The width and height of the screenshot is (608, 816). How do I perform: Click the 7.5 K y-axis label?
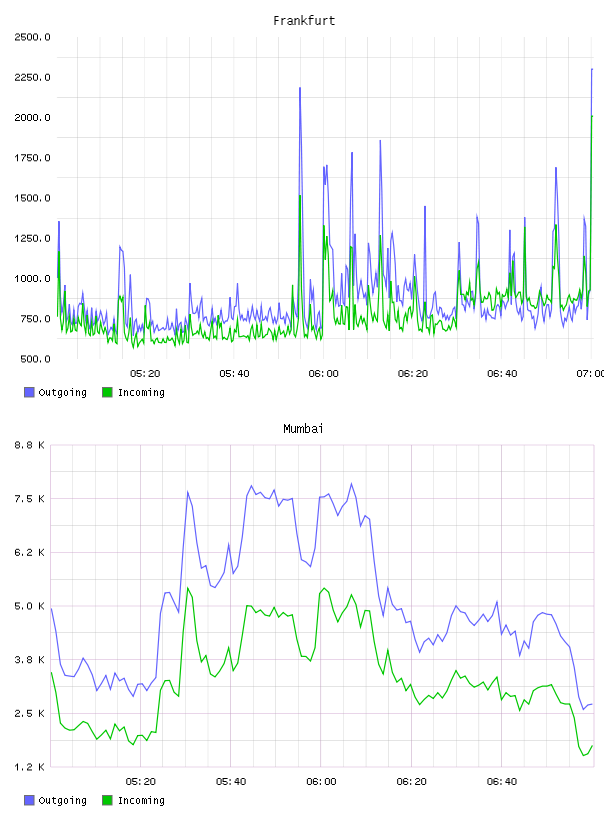[30, 499]
